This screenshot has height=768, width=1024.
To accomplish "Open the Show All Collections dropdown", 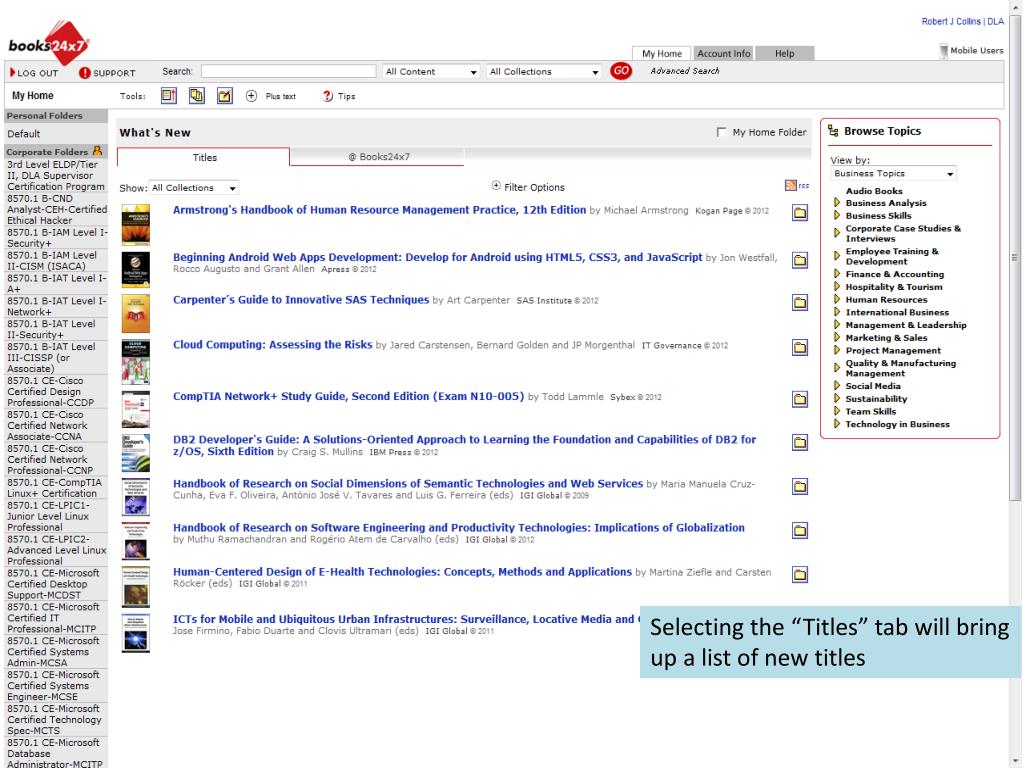I will [x=194, y=188].
